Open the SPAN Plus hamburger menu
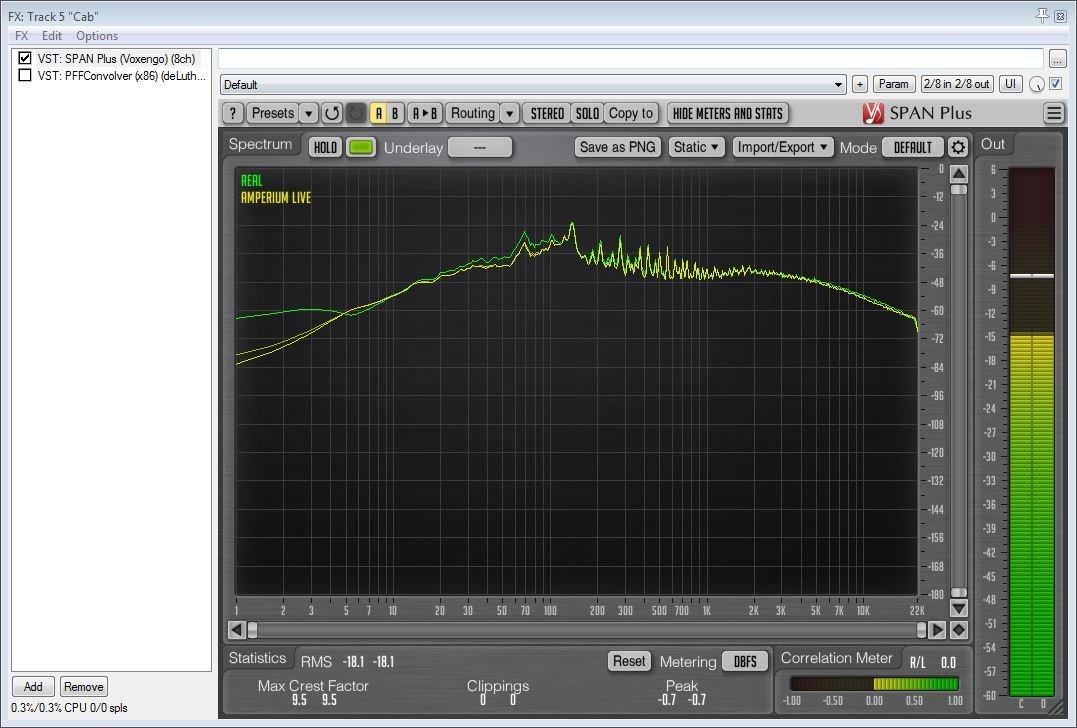 point(1054,113)
